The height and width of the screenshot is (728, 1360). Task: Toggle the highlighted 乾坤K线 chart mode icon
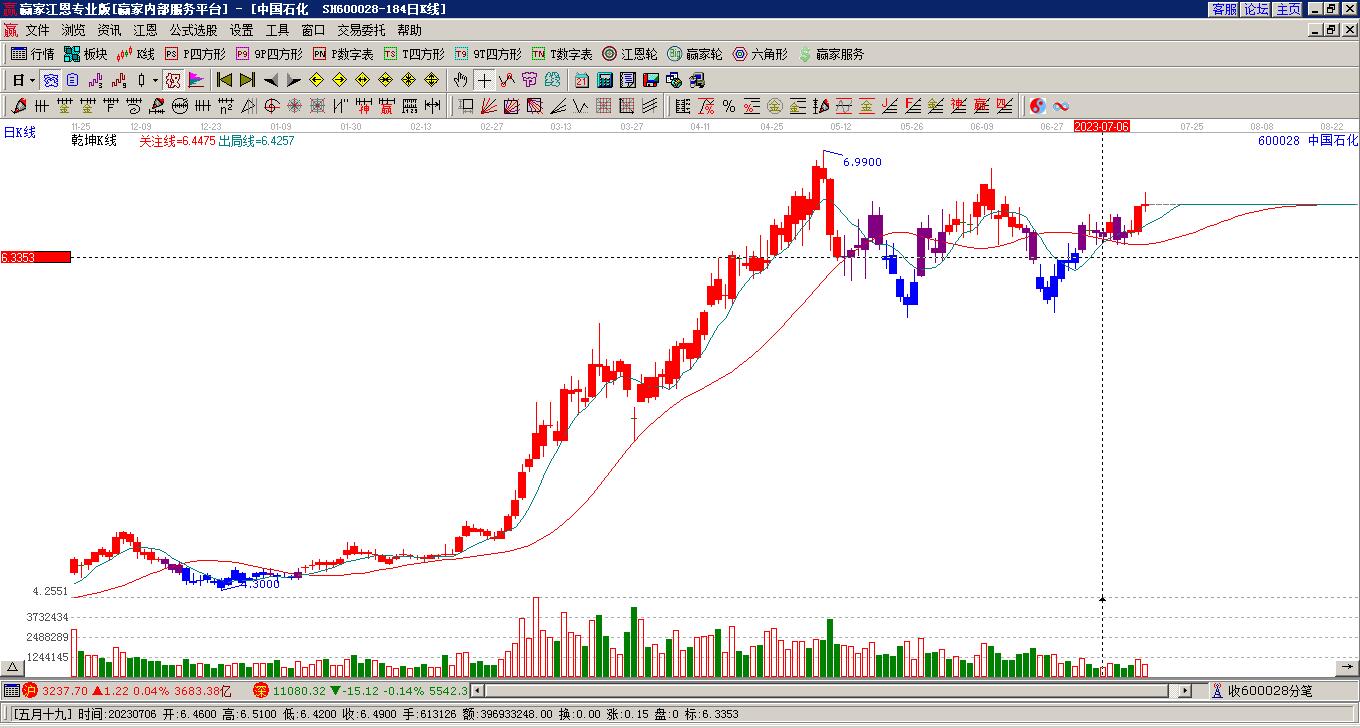click(50, 80)
